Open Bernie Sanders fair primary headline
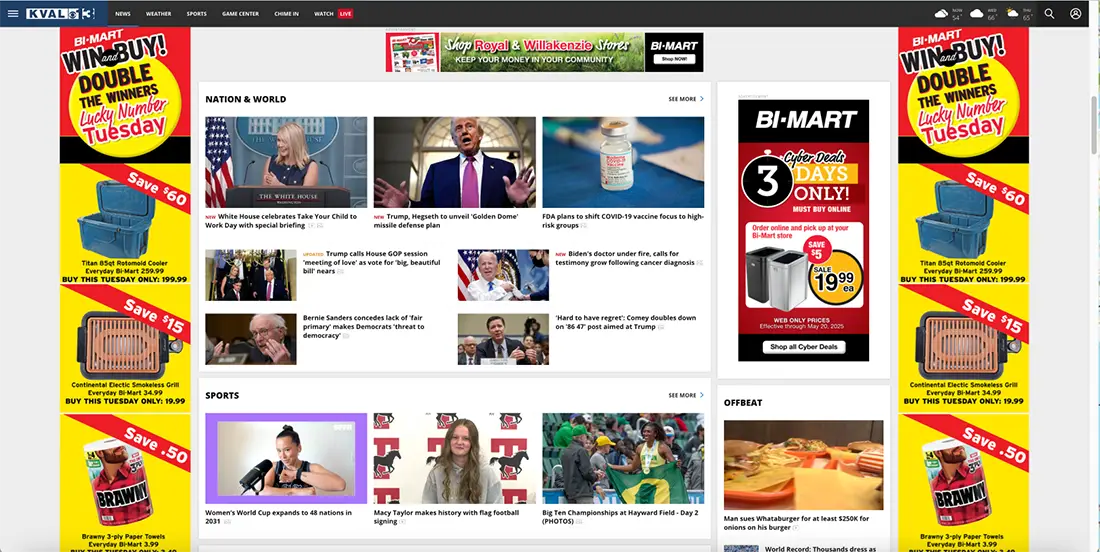Image resolution: width=1100 pixels, height=552 pixels. [x=364, y=326]
